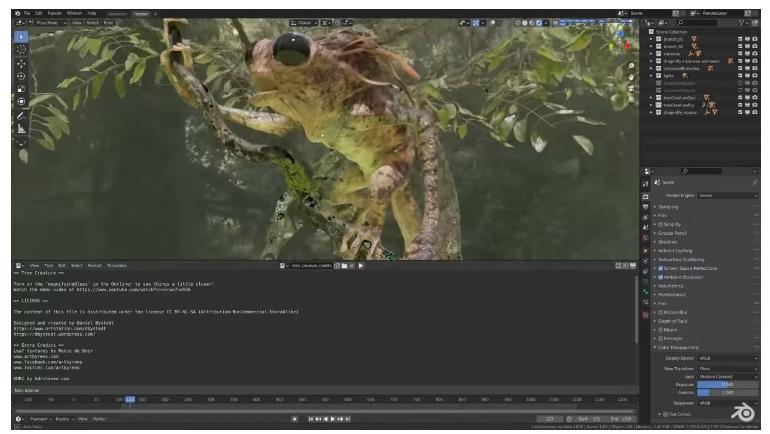770x434 pixels.
Task: Click the outliner filter funnel icon
Action: 742,23
